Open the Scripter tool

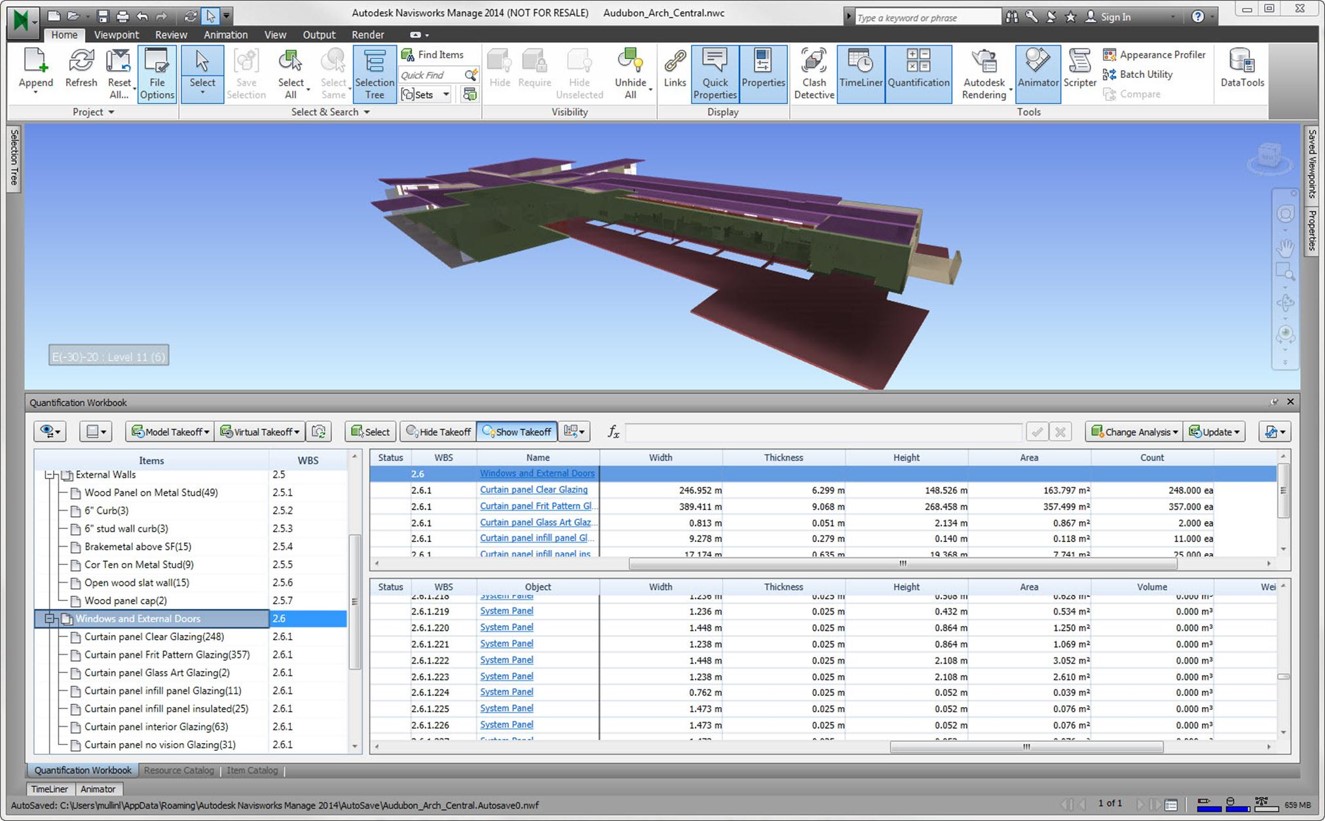[x=1080, y=74]
